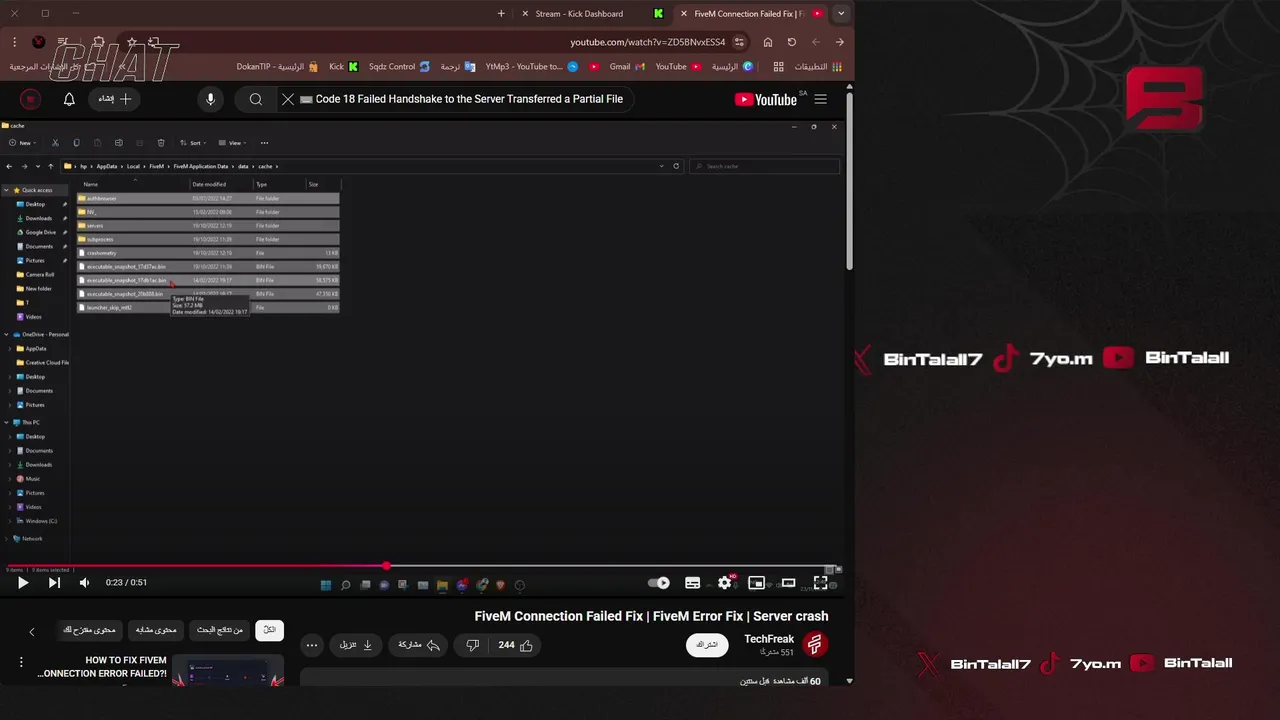Image resolution: width=1280 pixels, height=720 pixels.
Task: Like the video with 244 likes
Action: tap(516, 645)
